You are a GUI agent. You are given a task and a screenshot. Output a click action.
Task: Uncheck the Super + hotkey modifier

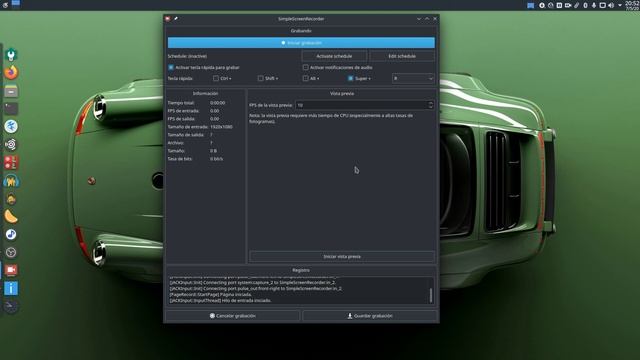pyautogui.click(x=350, y=78)
